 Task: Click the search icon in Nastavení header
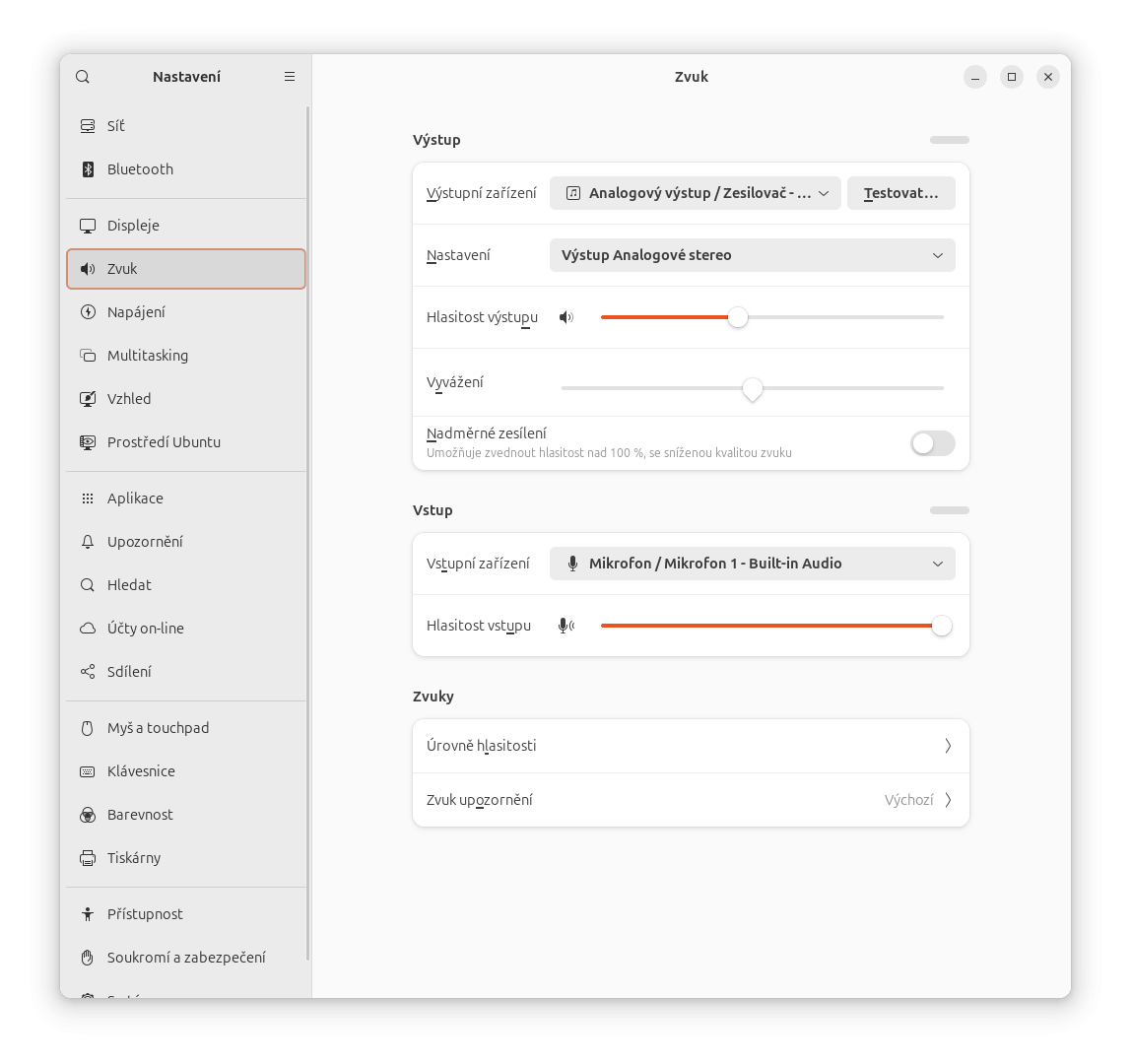click(83, 77)
